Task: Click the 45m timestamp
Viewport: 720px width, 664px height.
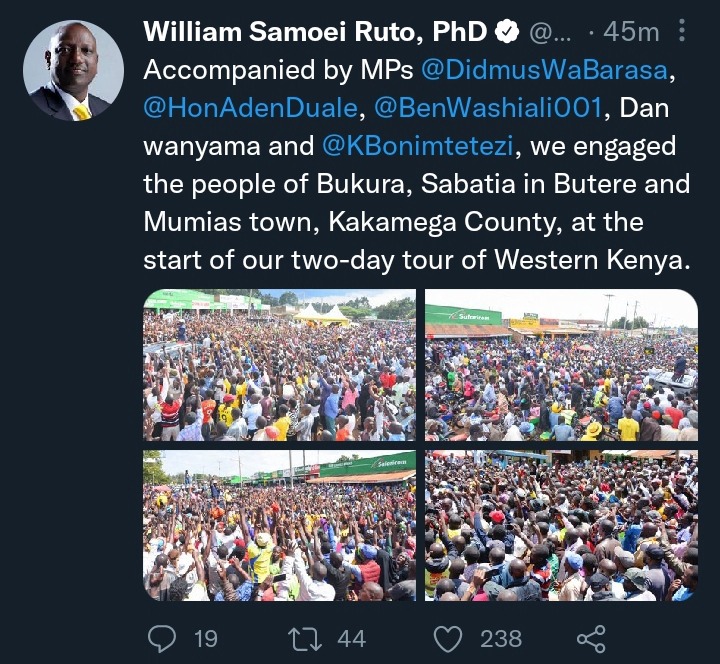Action: coord(631,32)
